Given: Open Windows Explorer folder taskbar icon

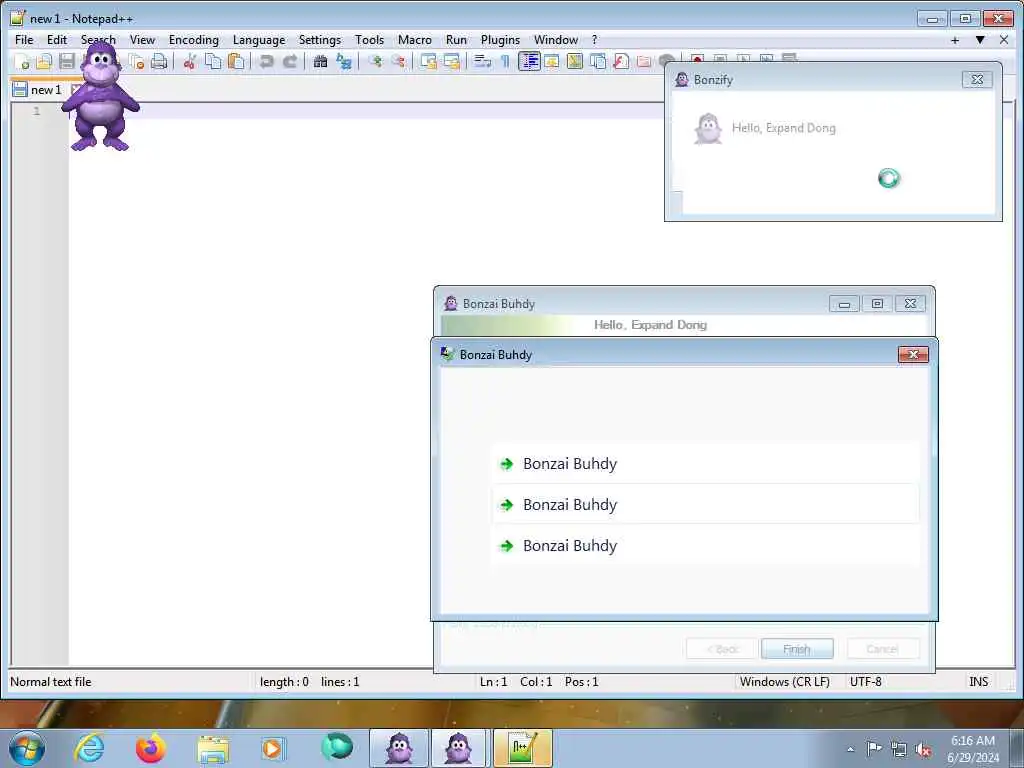Looking at the screenshot, I should point(213,748).
